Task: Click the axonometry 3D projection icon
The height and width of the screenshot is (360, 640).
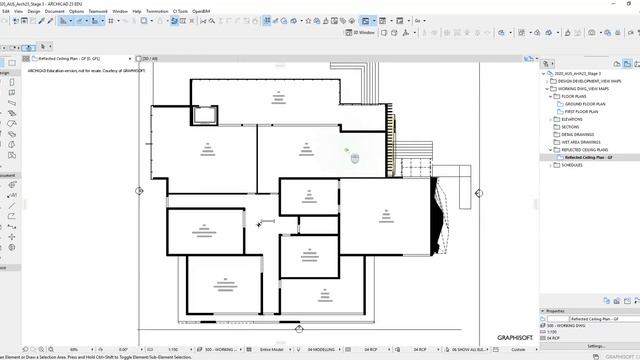Action: click(384, 33)
